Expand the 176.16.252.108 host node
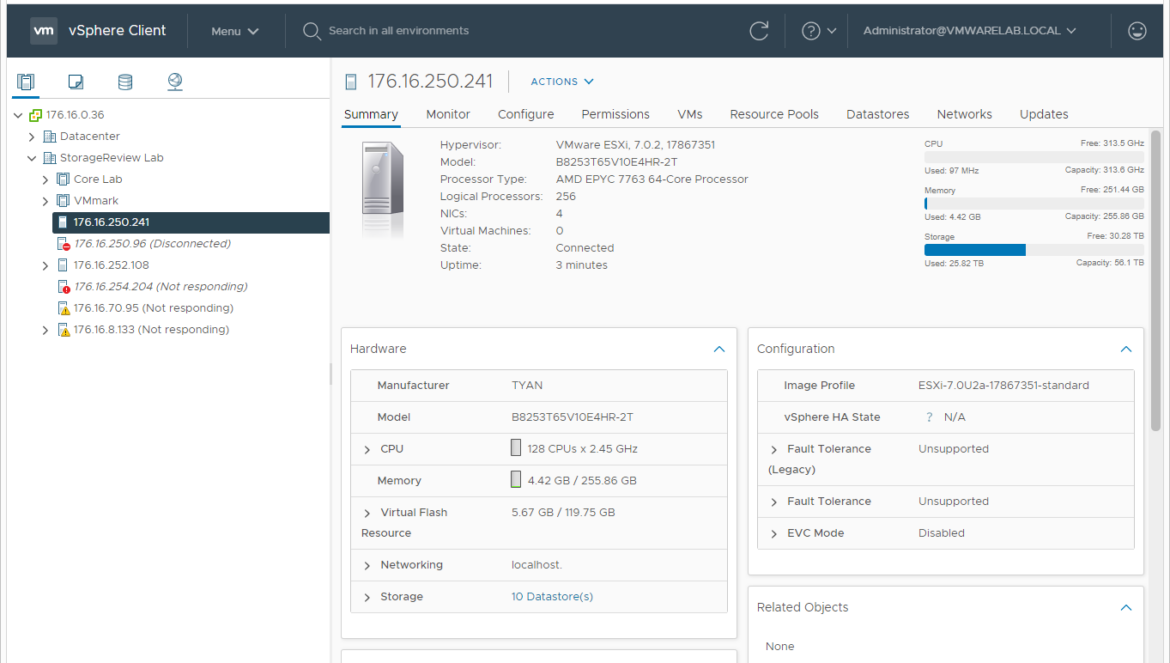Image resolution: width=1170 pixels, height=663 pixels. point(46,265)
